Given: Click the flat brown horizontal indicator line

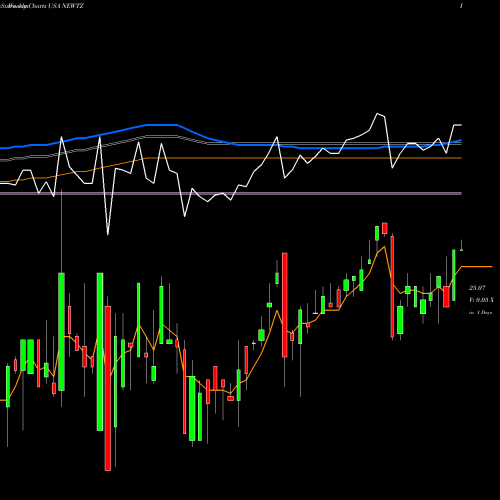Looking at the screenshot, I should 304,158.
